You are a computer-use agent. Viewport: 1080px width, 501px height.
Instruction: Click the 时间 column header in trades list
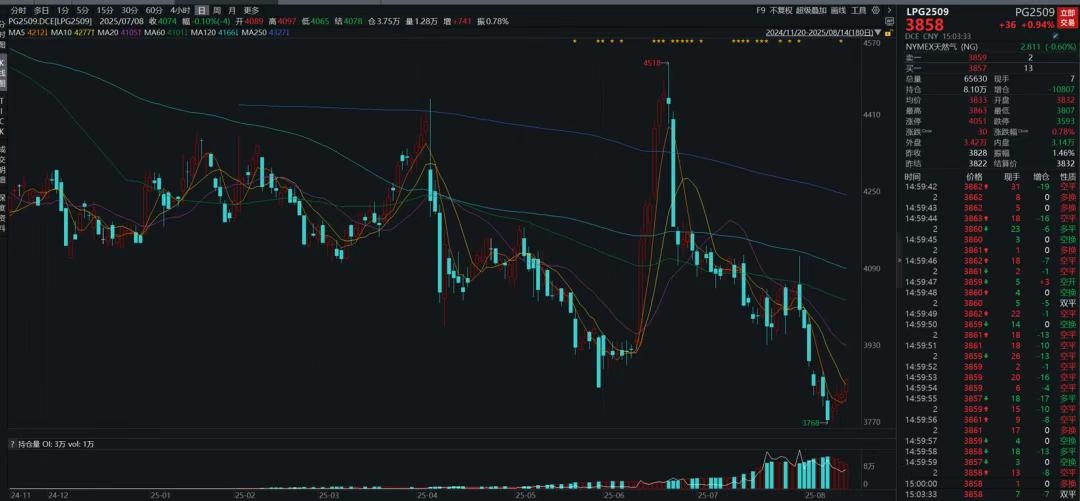click(x=912, y=177)
